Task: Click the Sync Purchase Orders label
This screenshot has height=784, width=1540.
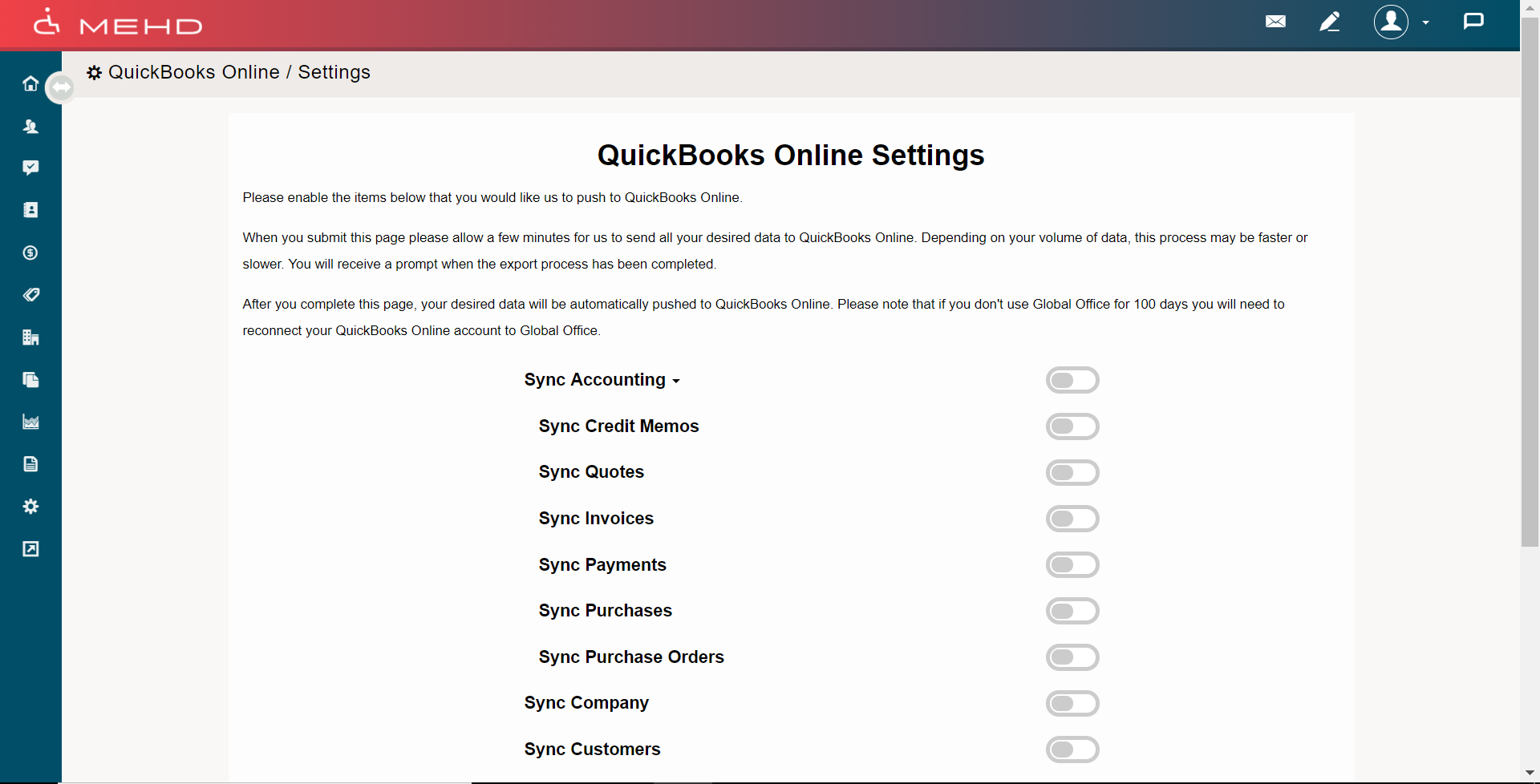Action: [631, 657]
